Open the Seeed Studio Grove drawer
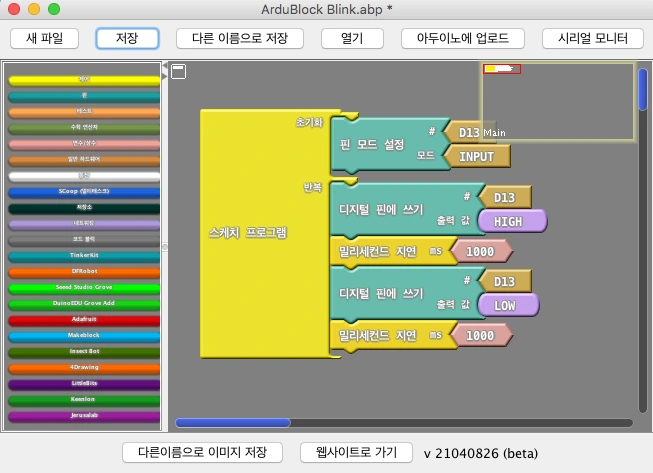 coord(84,288)
